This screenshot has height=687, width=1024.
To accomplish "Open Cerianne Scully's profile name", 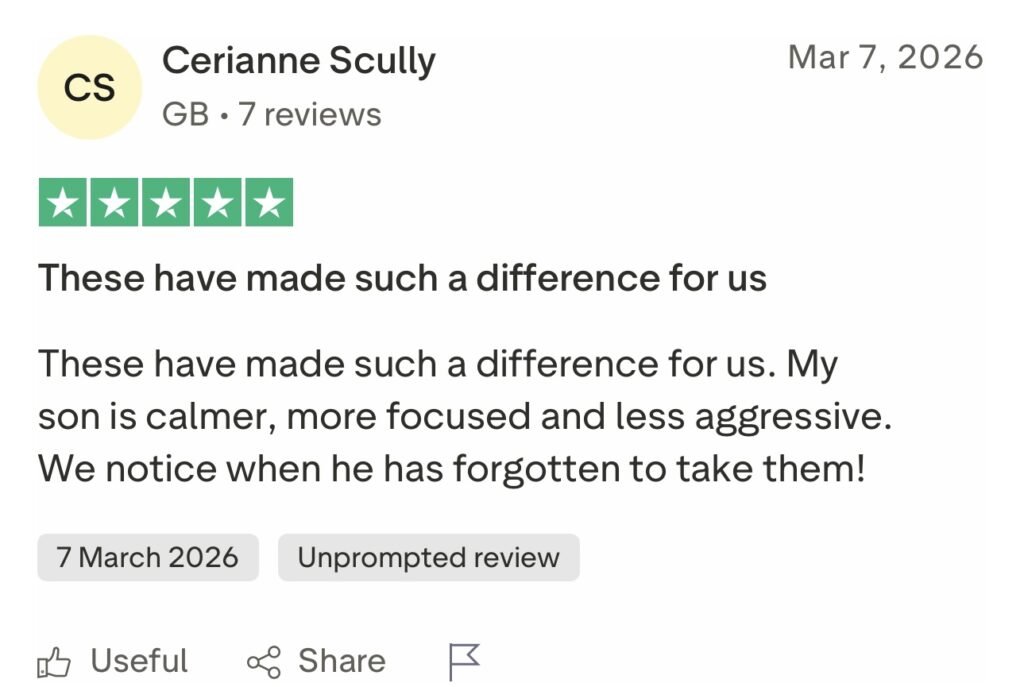I will click(298, 62).
